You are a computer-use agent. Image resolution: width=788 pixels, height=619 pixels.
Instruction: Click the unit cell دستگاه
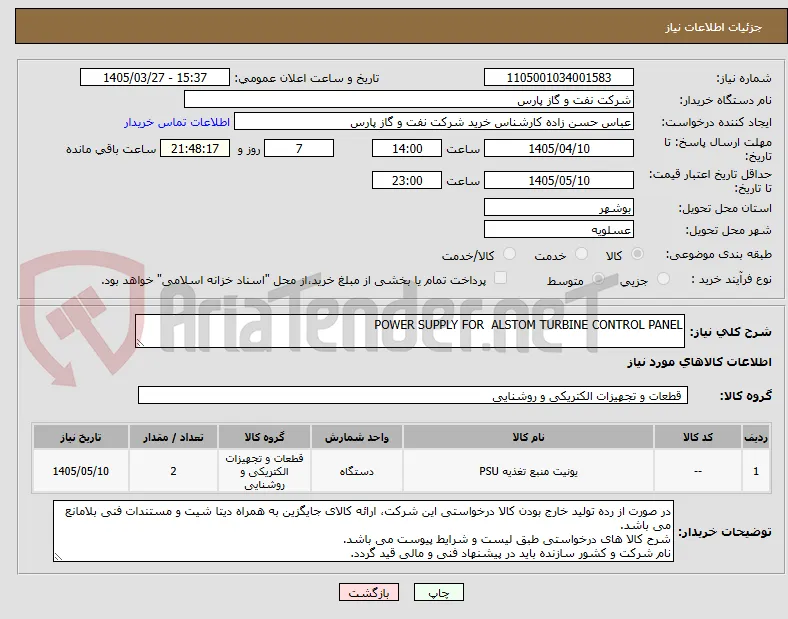point(356,471)
